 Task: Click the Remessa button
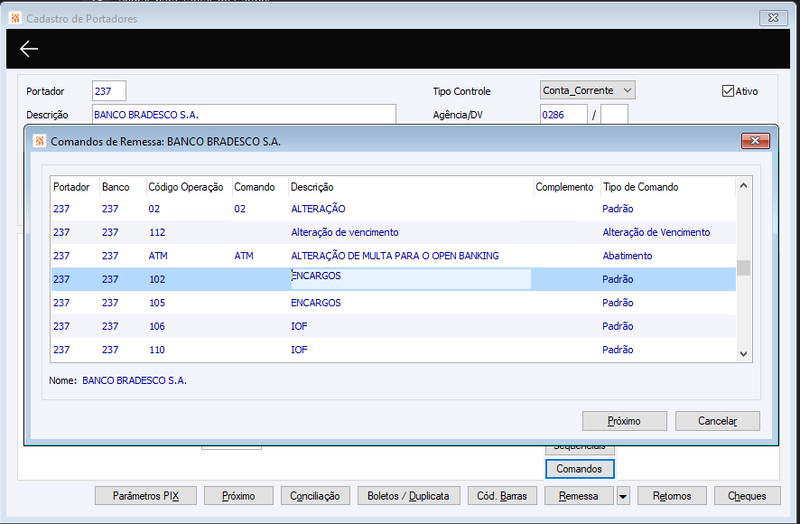(579, 496)
